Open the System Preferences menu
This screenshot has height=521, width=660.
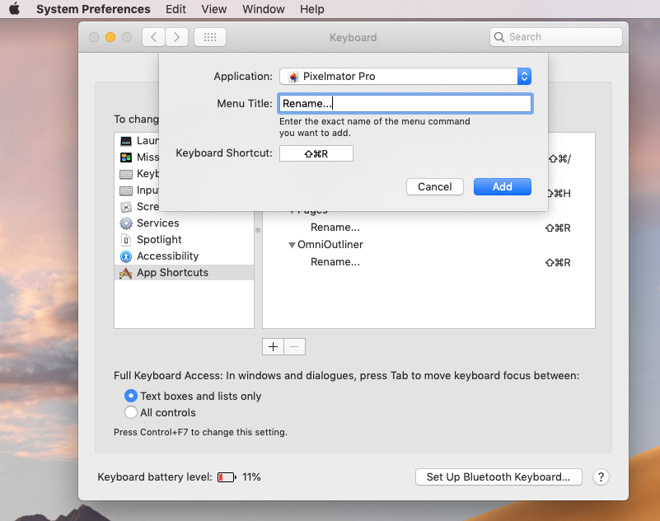(x=93, y=9)
